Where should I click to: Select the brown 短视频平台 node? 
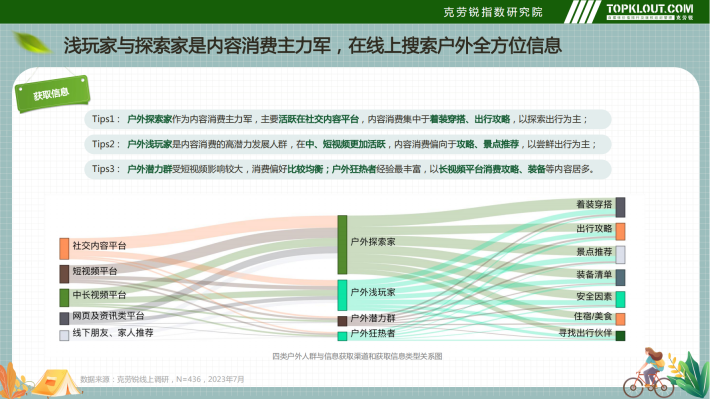click(x=64, y=274)
